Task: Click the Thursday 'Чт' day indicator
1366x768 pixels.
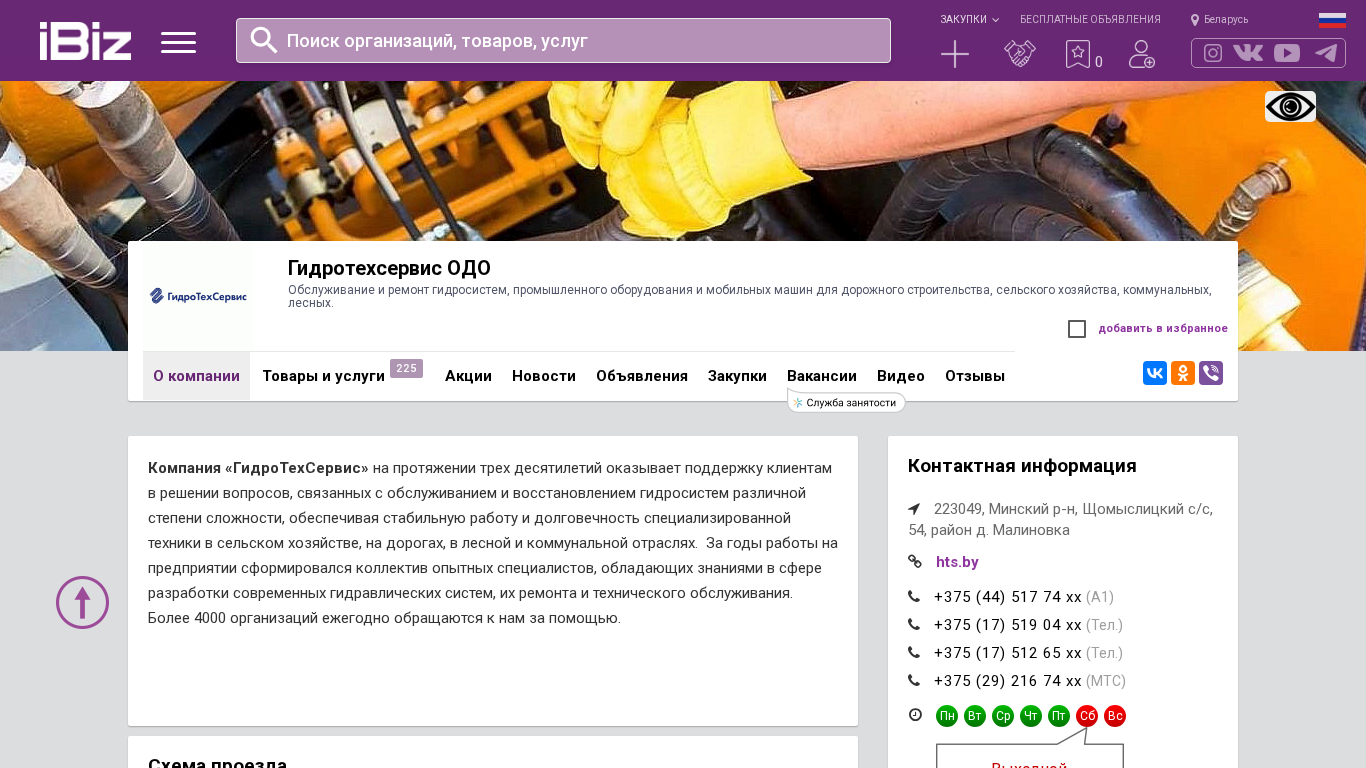Action: click(x=1031, y=716)
